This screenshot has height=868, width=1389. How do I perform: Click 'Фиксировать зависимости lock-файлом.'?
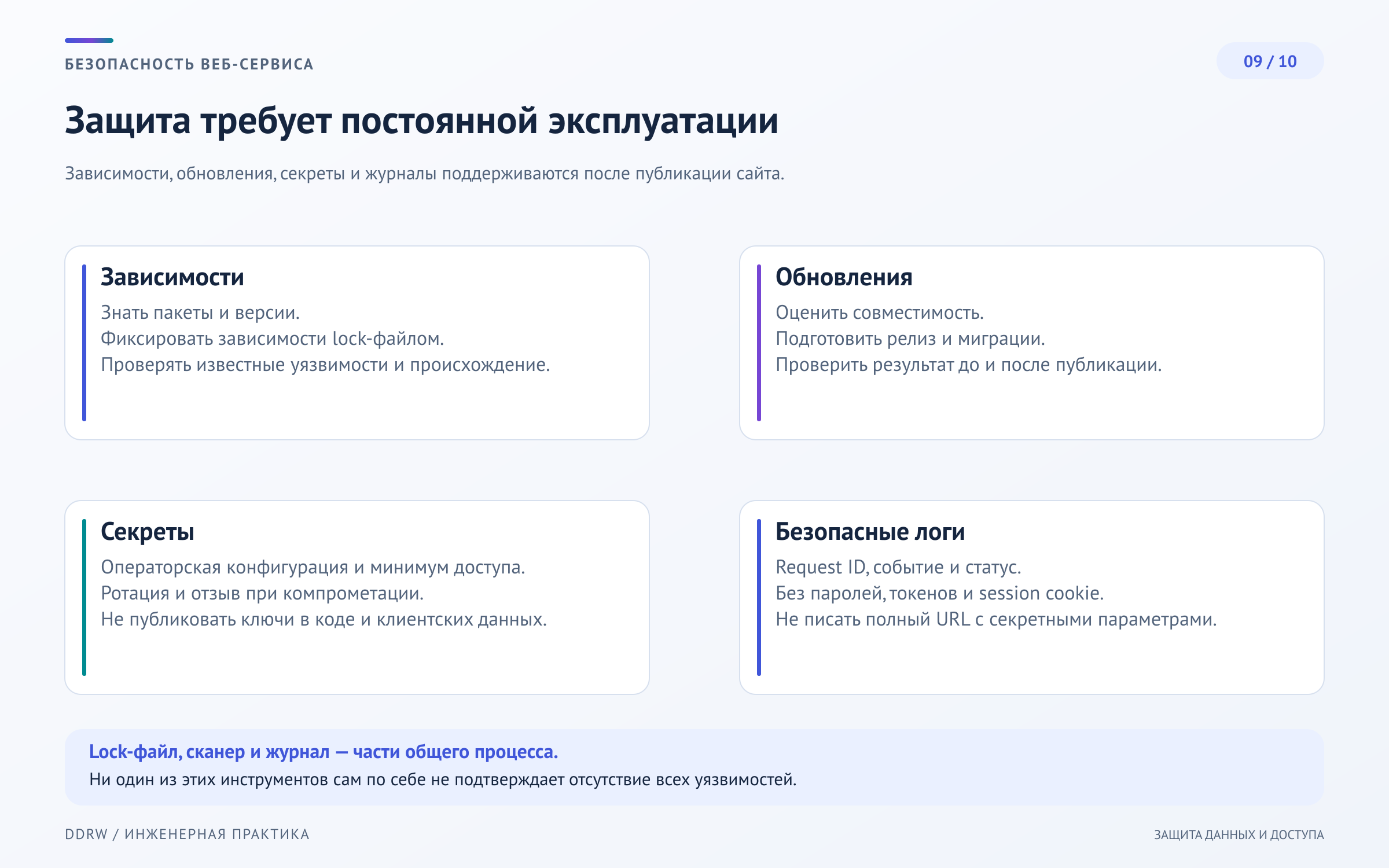click(x=273, y=339)
